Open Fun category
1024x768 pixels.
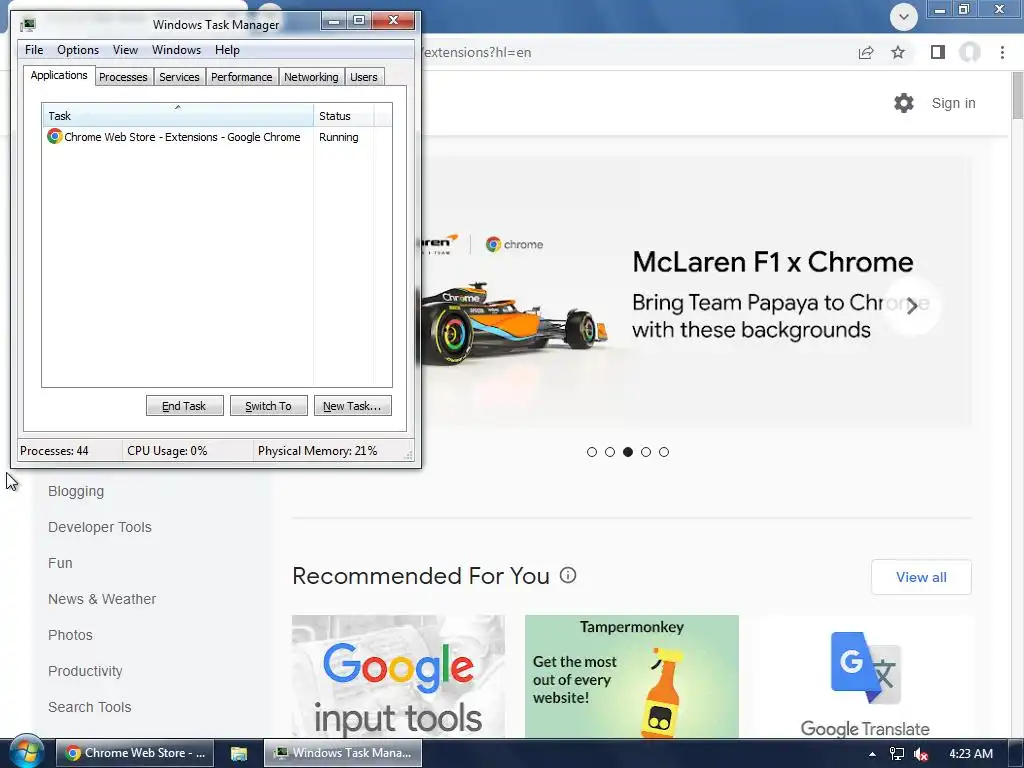60,563
